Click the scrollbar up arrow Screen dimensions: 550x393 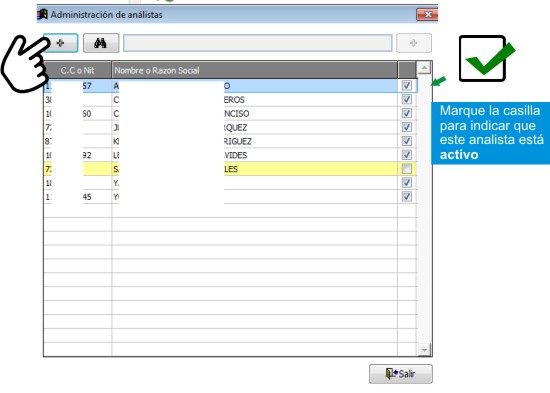coord(424,67)
